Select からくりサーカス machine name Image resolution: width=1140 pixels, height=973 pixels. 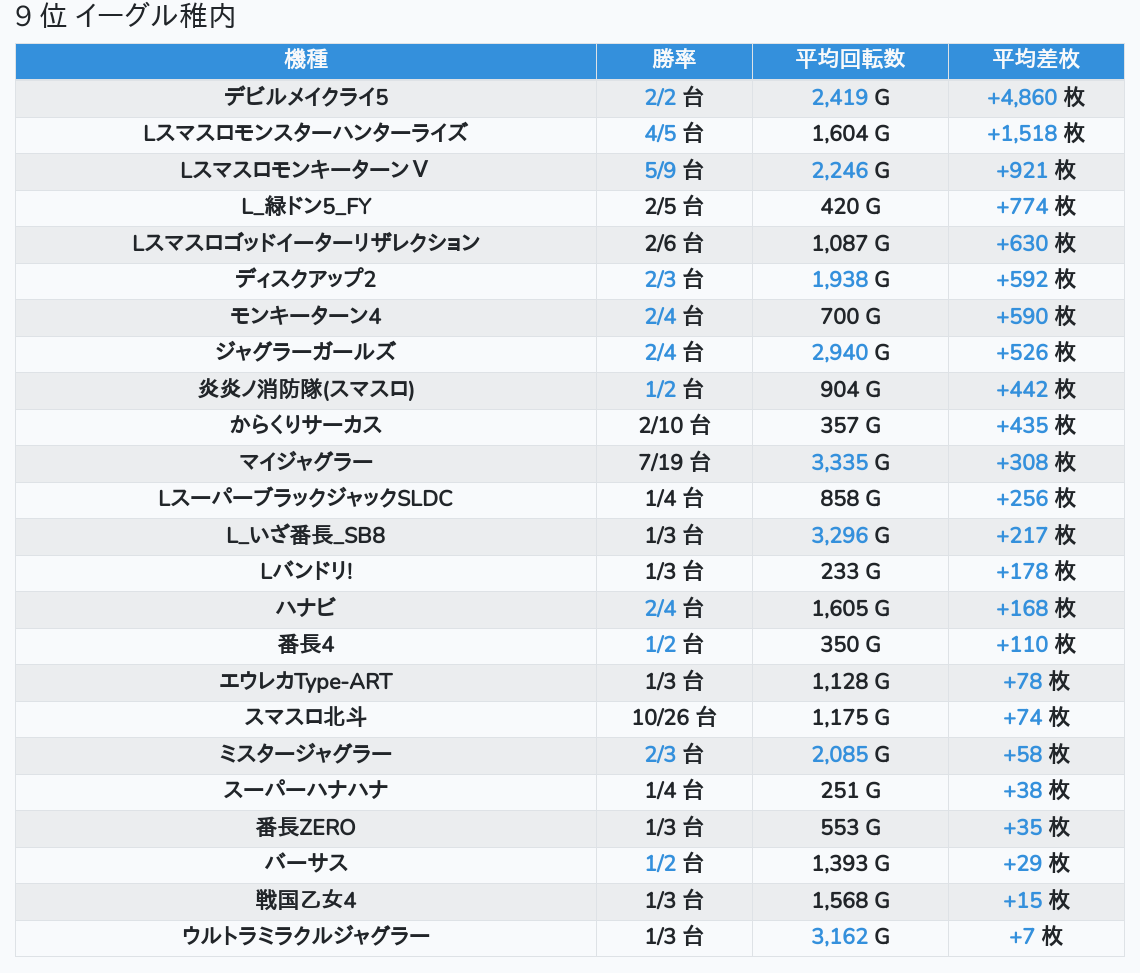306,425
